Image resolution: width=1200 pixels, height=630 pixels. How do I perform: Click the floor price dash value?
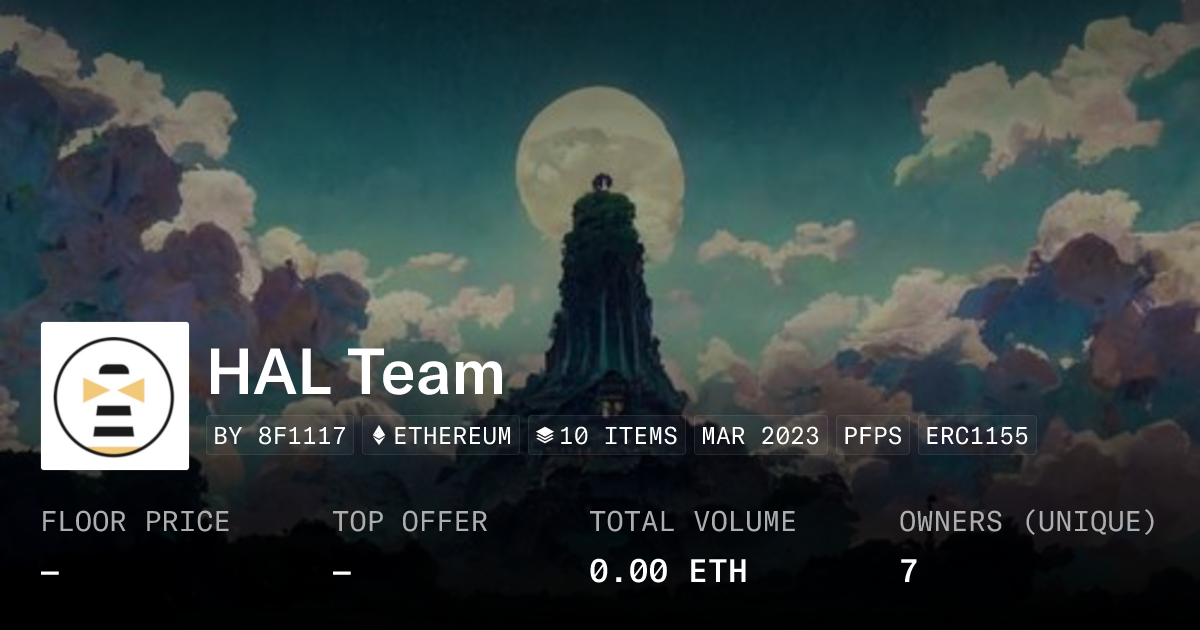(x=50, y=573)
